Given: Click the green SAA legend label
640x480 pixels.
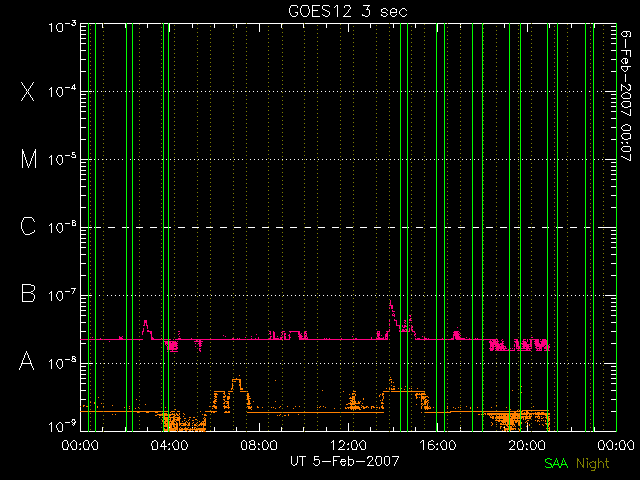Looking at the screenshot, I should (556, 464).
